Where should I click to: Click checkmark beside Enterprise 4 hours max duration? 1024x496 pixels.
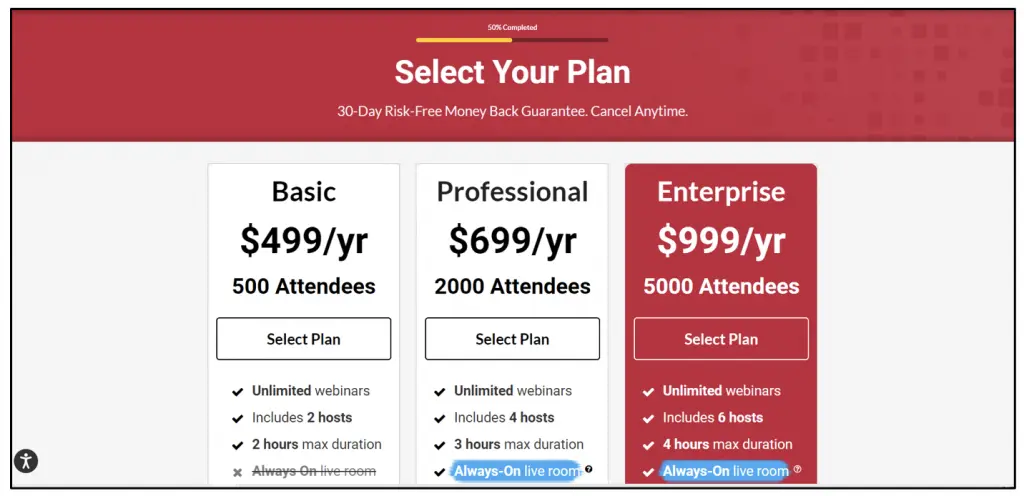click(x=648, y=445)
